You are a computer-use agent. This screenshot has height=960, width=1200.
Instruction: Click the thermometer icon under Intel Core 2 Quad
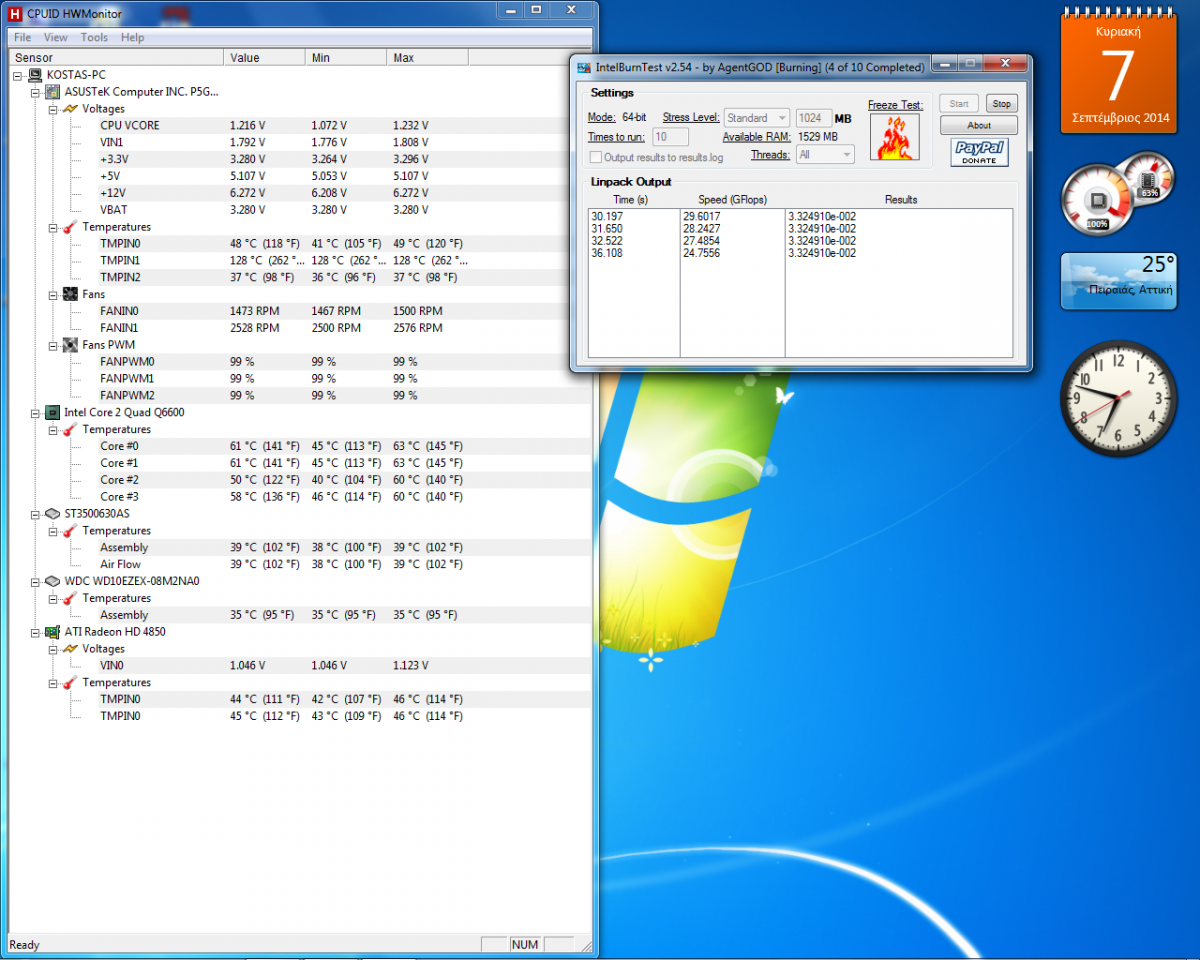coord(70,429)
